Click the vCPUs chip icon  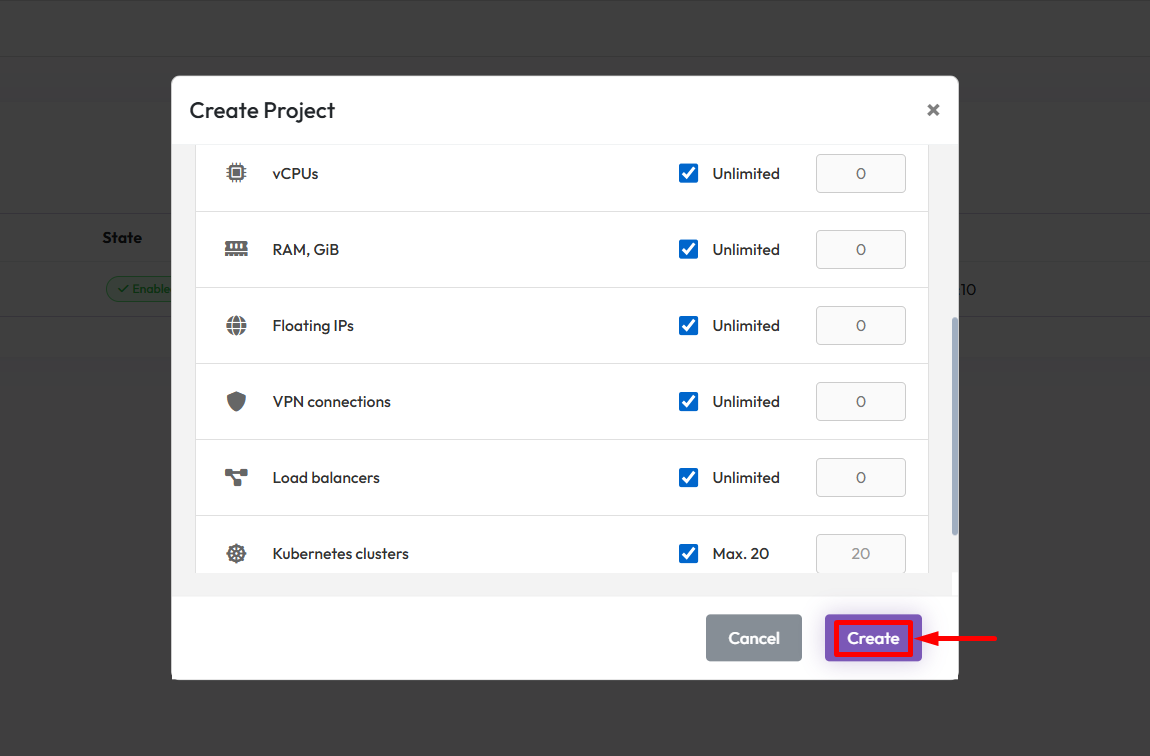click(x=236, y=173)
